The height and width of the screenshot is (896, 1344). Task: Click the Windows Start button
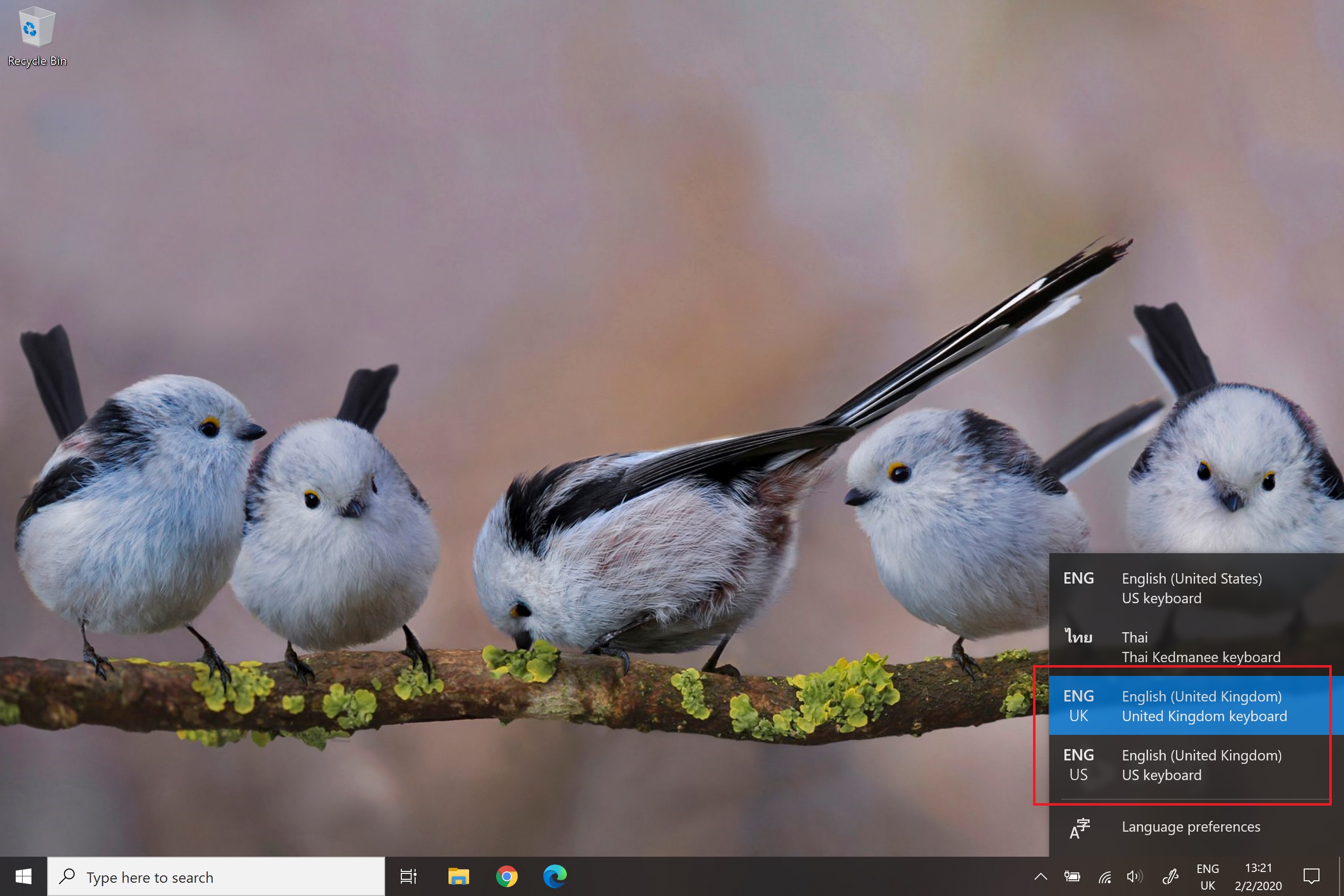[x=24, y=876]
